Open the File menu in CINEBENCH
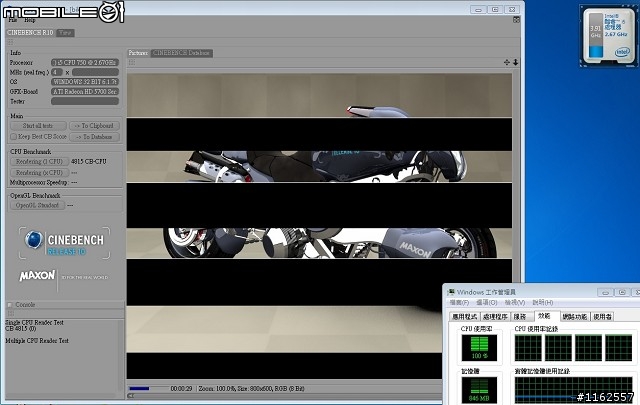The height and width of the screenshot is (405, 640). tap(13, 20)
